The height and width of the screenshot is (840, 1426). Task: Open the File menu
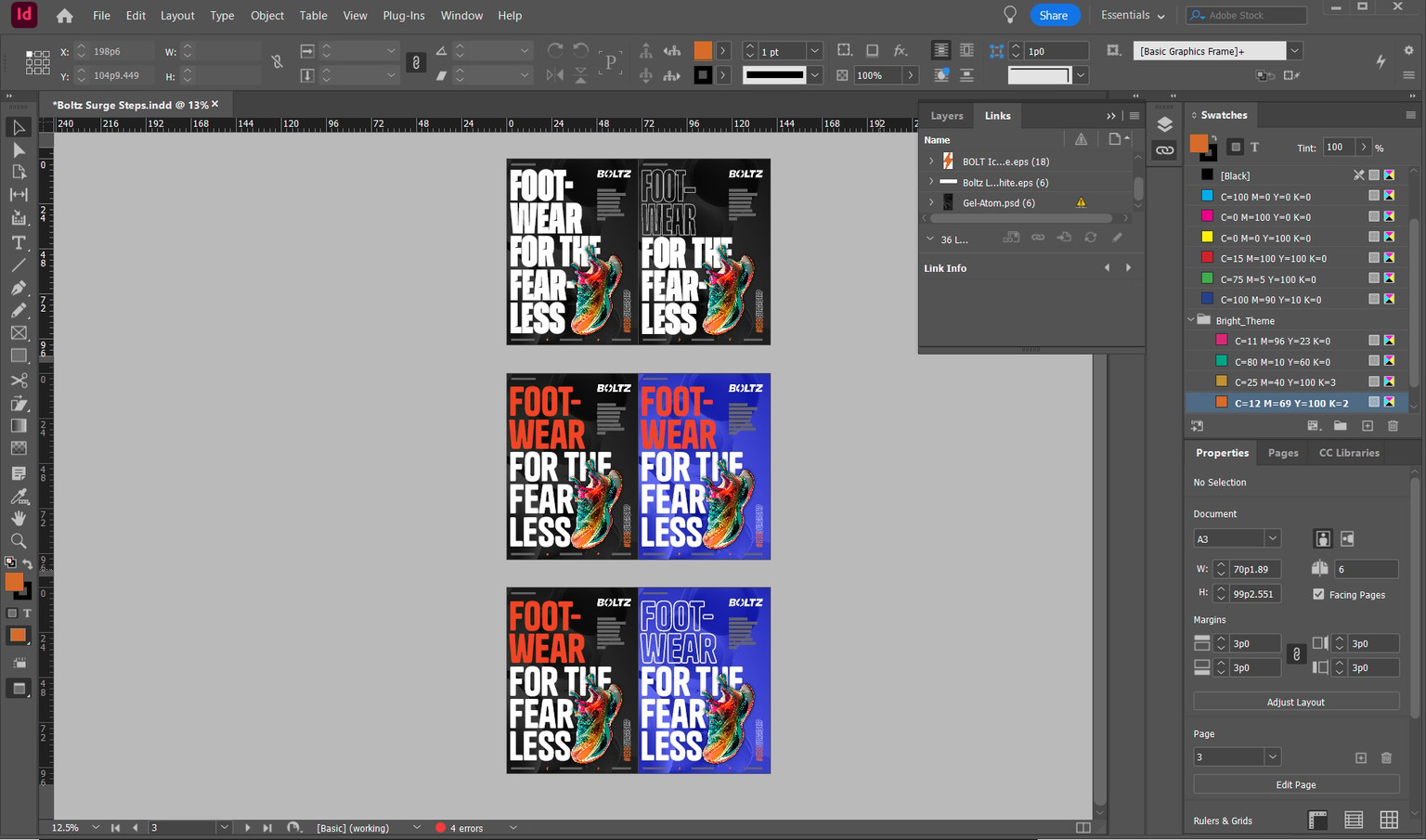(x=101, y=16)
